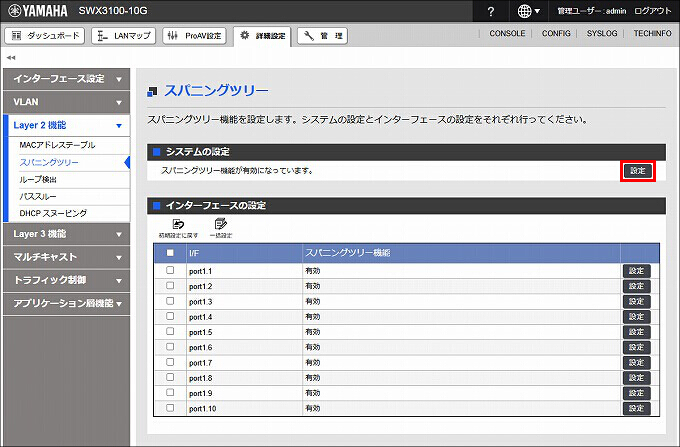Screen dimensions: 680x447
Task: Open the SYSLOG link
Action: pos(599,34)
